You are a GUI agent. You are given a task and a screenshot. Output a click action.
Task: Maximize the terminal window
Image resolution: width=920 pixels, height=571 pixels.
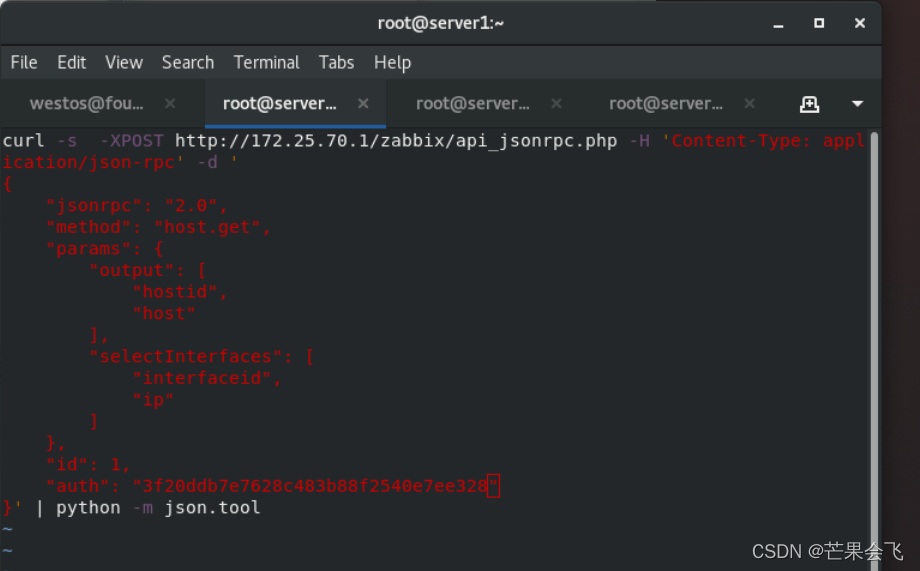click(819, 23)
